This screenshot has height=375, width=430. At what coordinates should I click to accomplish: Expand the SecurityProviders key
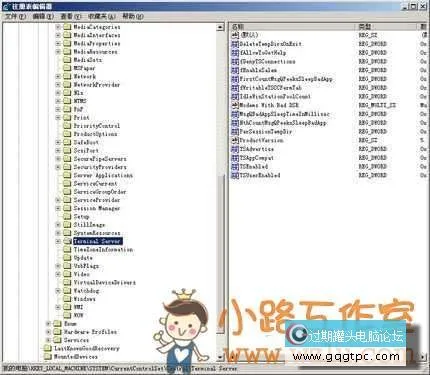[x=58, y=167]
